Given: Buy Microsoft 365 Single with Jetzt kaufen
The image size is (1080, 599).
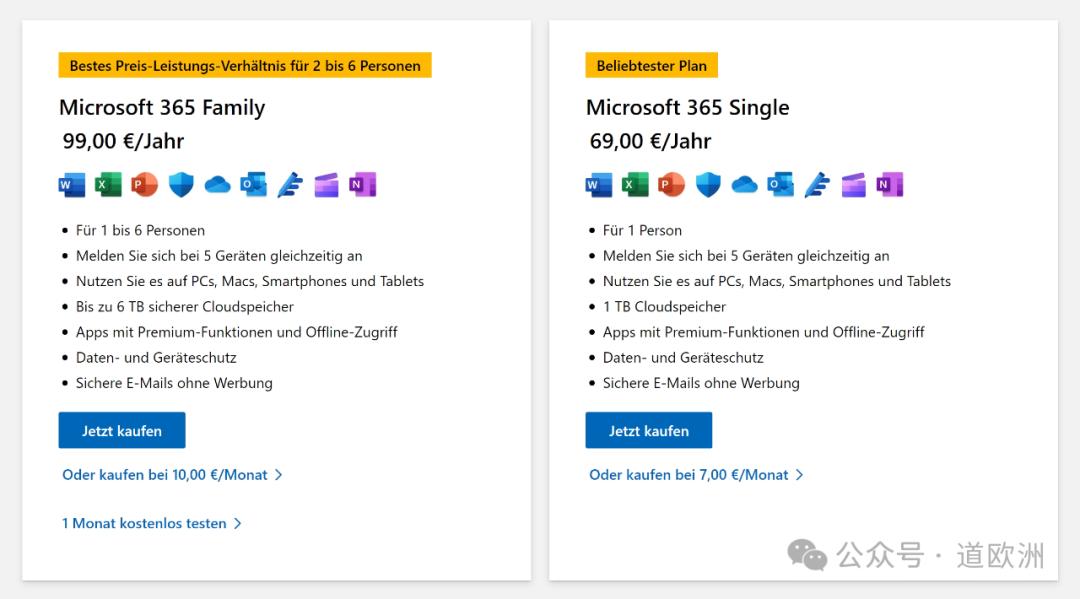Looking at the screenshot, I should click(649, 430).
